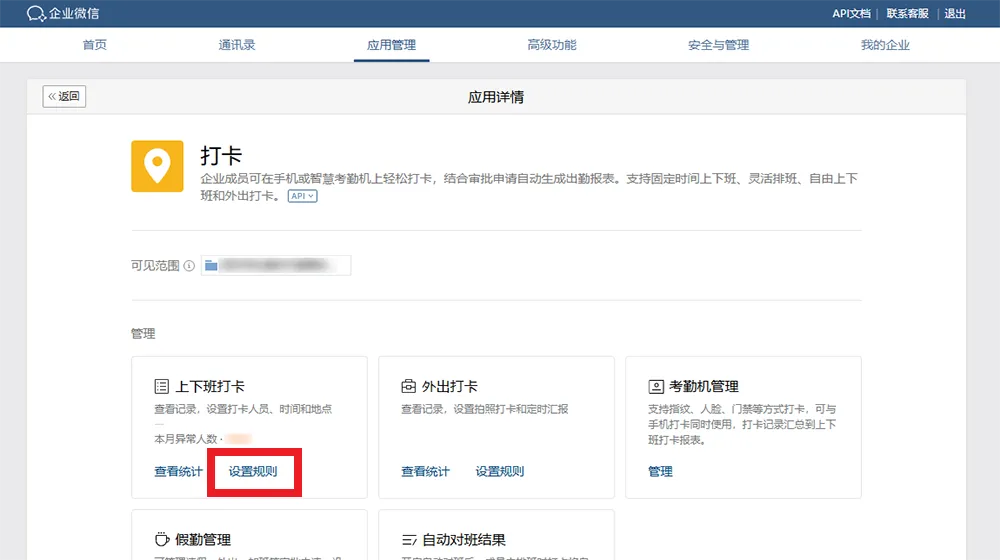Open the 首页 tab
This screenshot has width=1000, height=560.
94,45
